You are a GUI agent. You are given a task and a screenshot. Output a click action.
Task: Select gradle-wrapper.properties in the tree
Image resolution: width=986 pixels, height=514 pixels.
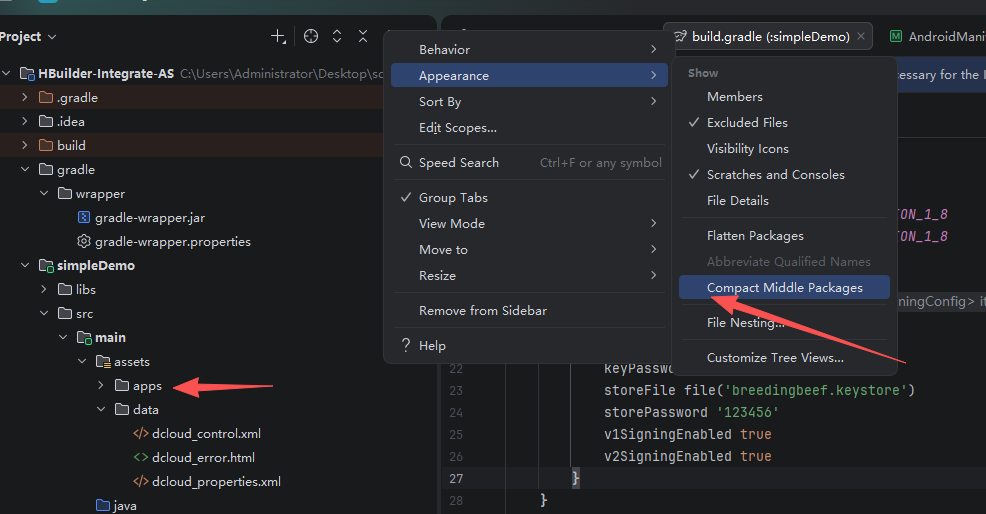[x=172, y=242]
